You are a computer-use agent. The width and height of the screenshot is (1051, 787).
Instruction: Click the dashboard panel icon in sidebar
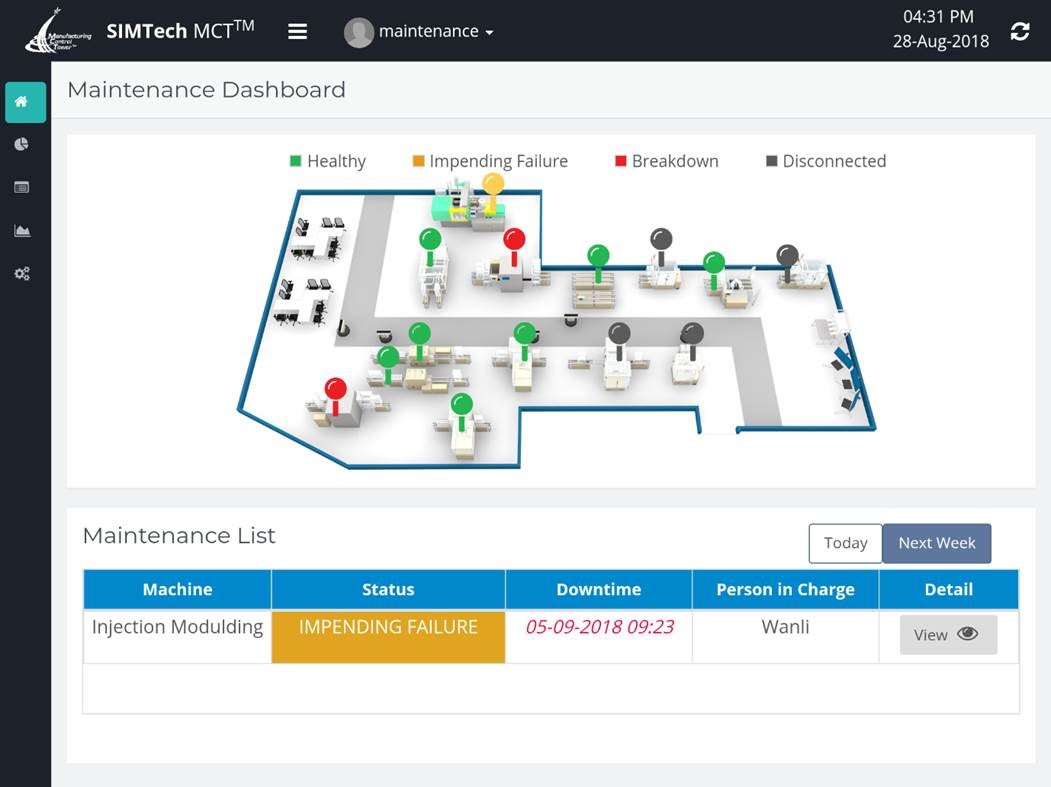22,186
